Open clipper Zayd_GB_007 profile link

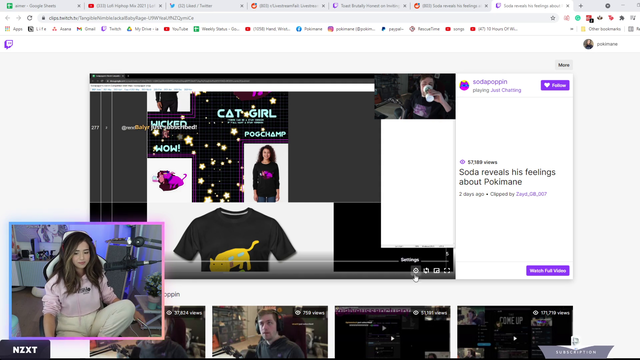click(x=531, y=194)
